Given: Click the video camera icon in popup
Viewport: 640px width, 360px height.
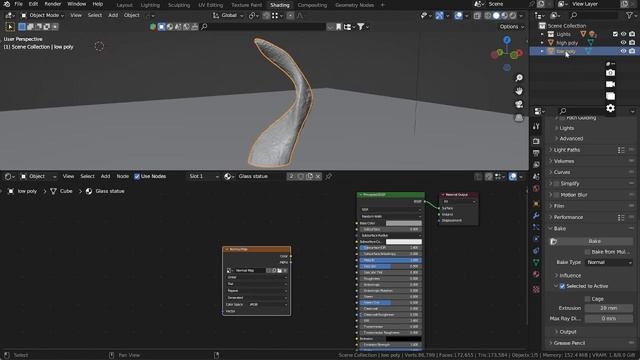Looking at the screenshot, I should pyautogui.click(x=610, y=84).
